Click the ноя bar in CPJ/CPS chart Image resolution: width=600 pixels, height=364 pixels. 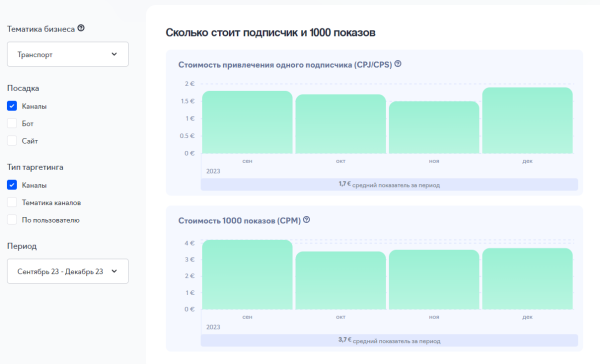tap(434, 127)
